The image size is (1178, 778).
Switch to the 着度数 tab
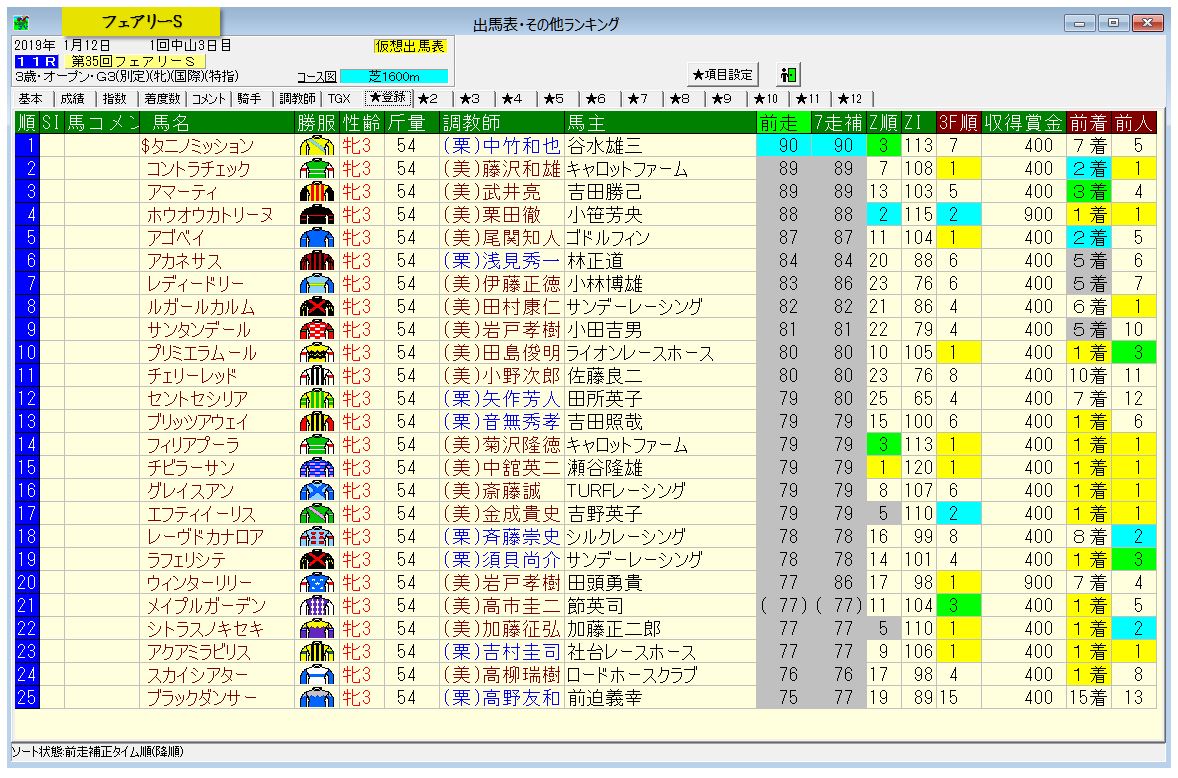(x=162, y=99)
